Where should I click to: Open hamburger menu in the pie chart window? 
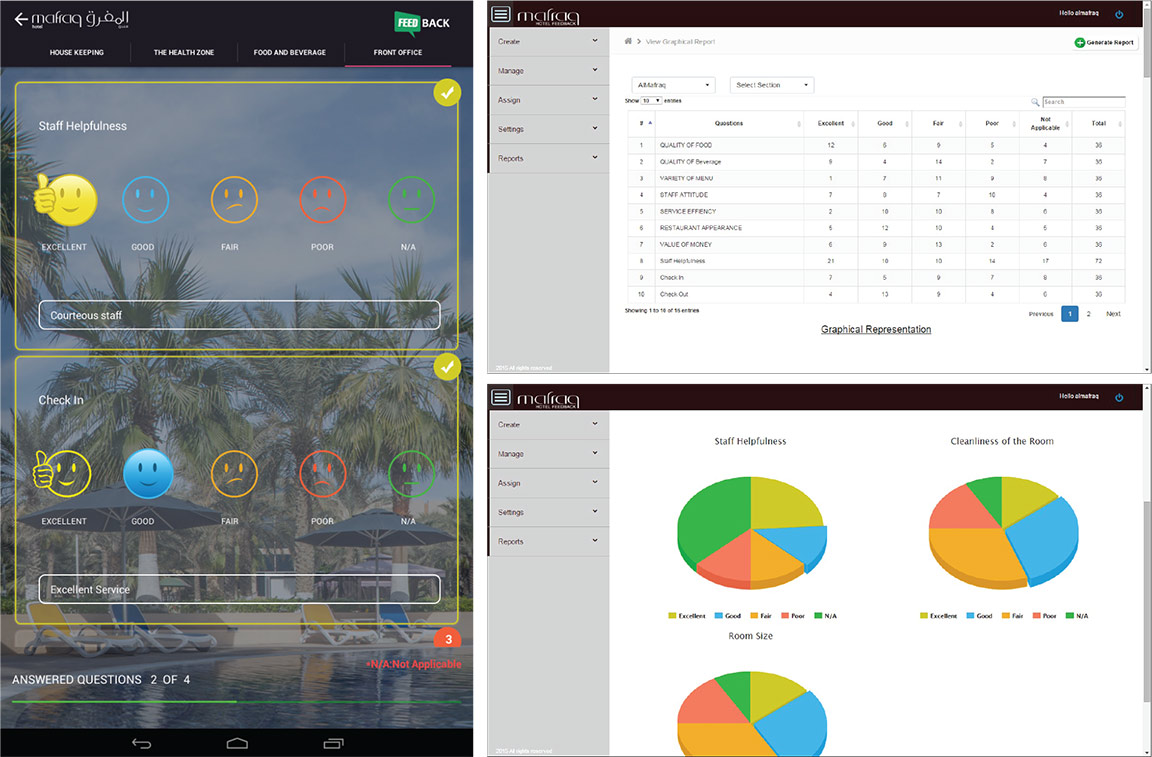pos(501,398)
